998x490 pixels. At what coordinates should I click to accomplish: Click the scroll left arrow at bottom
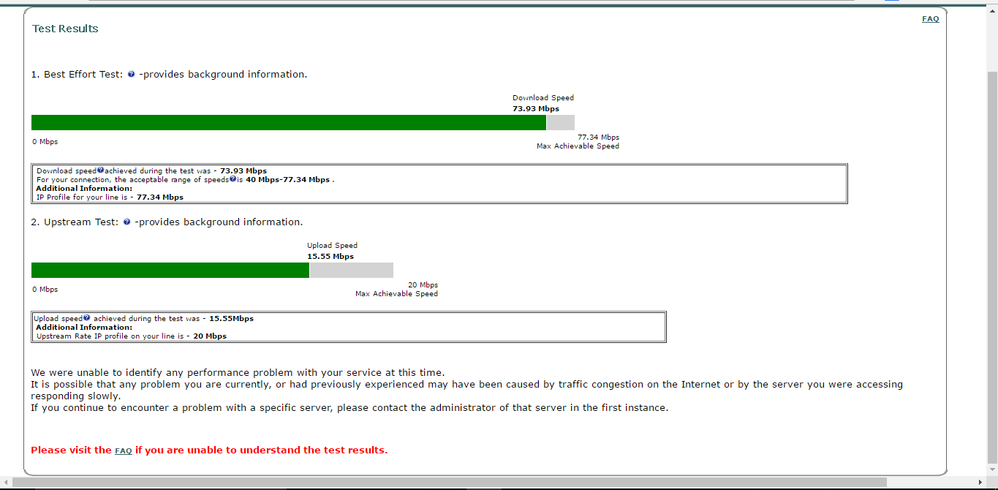click(x=5, y=482)
